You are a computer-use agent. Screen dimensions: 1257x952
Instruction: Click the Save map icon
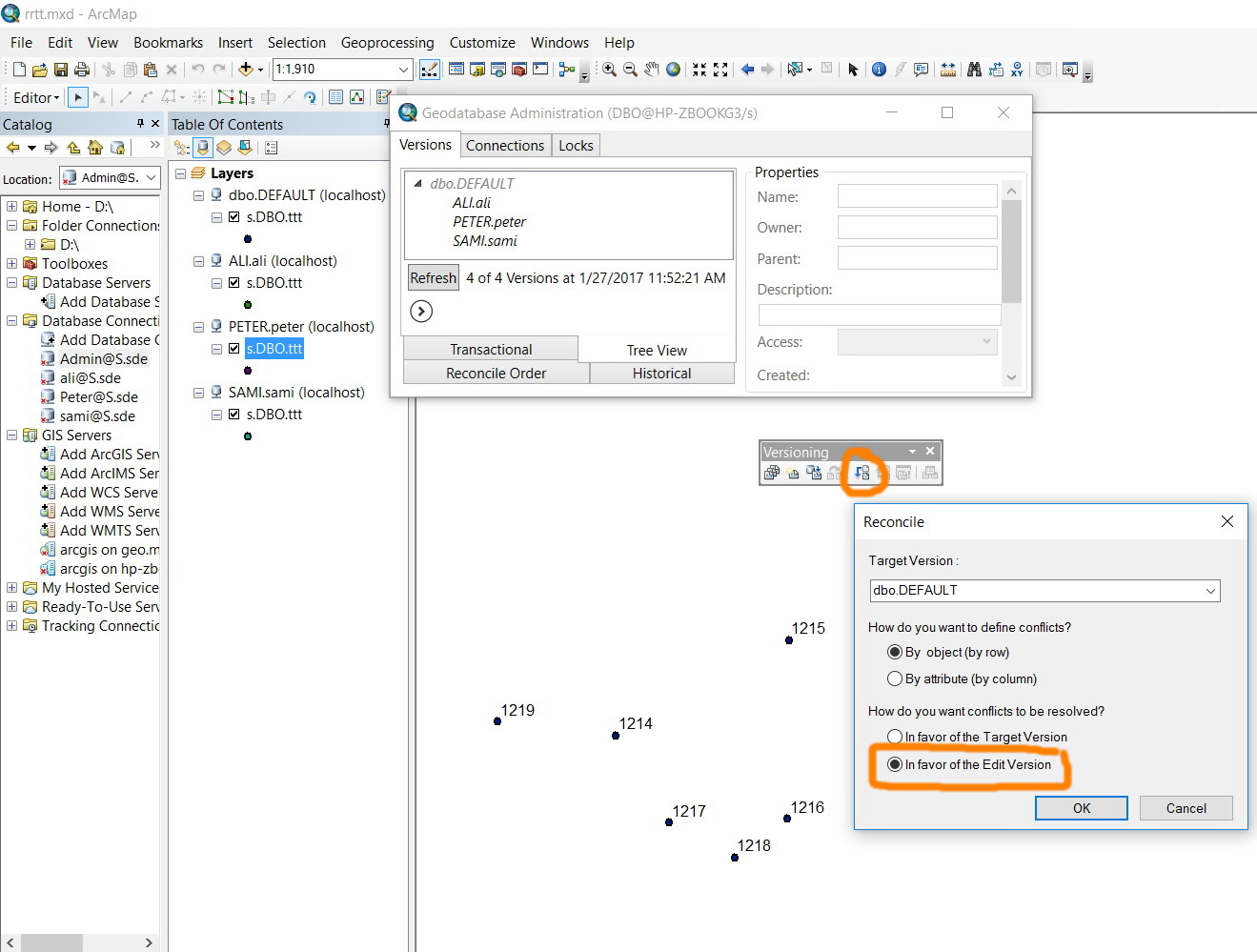point(61,70)
